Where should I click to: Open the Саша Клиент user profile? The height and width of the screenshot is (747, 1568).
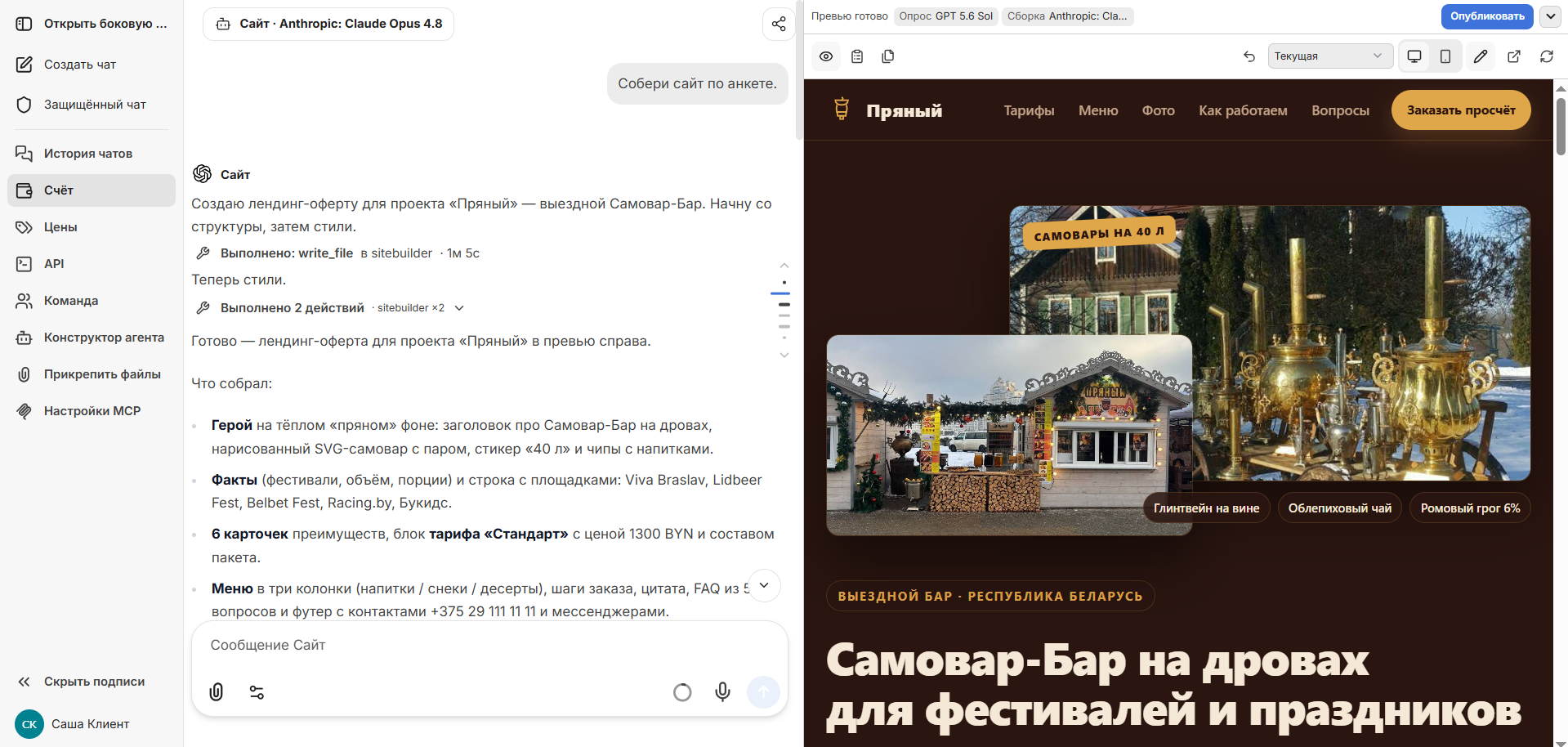(x=92, y=724)
